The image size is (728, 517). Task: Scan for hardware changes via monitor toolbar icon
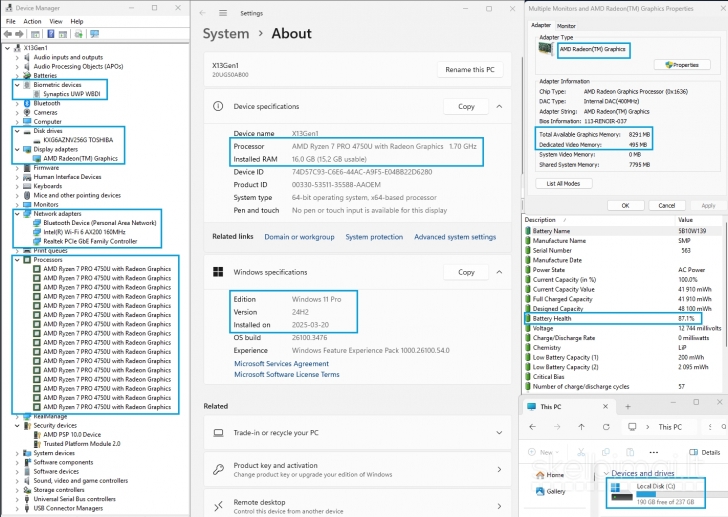click(94, 34)
